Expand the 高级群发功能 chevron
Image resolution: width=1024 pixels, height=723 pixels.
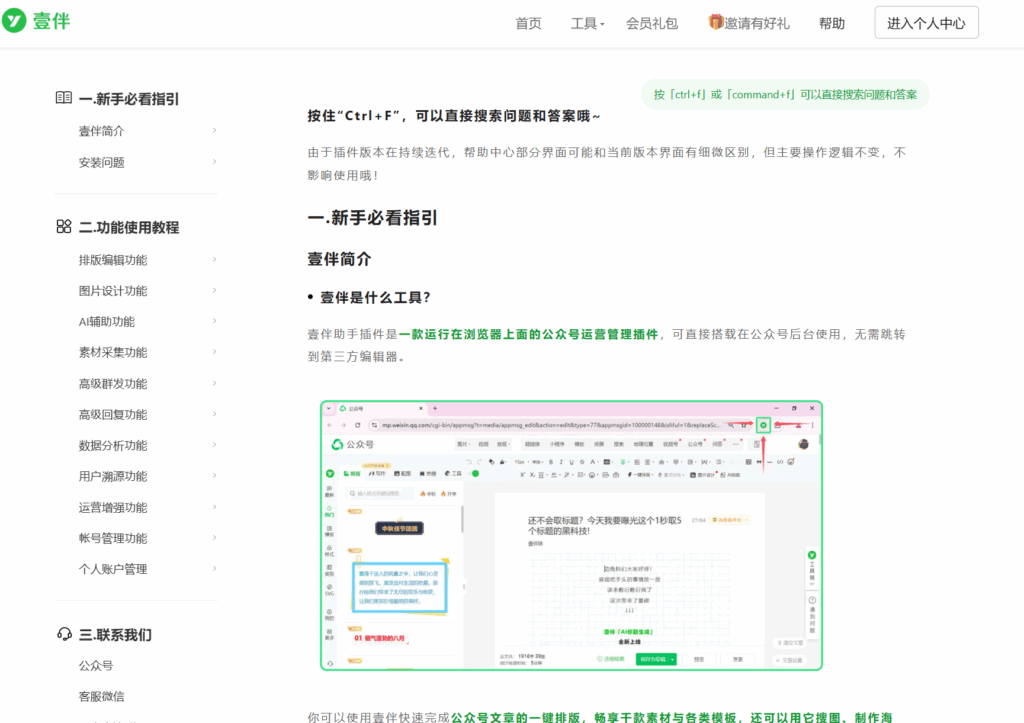coord(214,383)
